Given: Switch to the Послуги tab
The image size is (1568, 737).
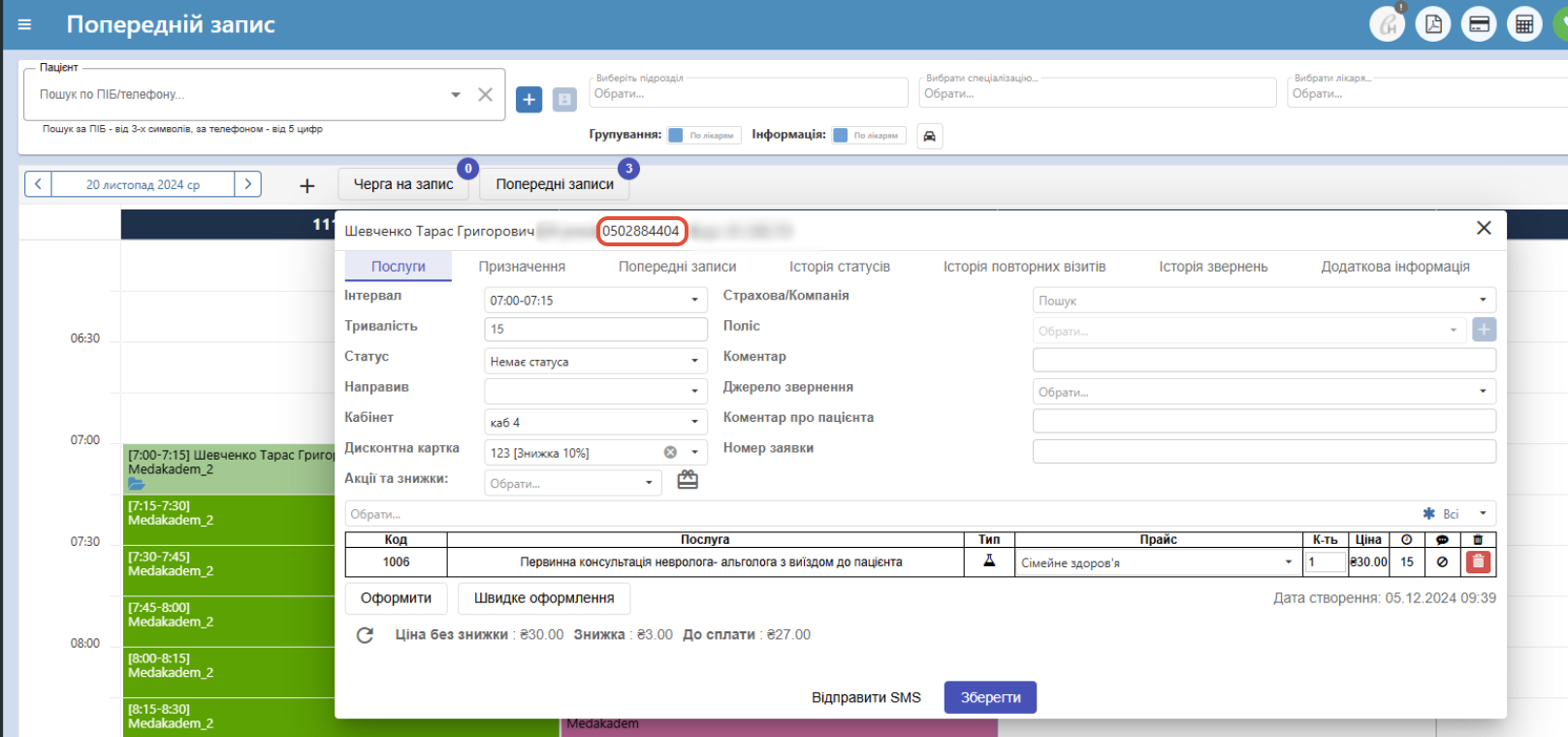Looking at the screenshot, I should (399, 267).
